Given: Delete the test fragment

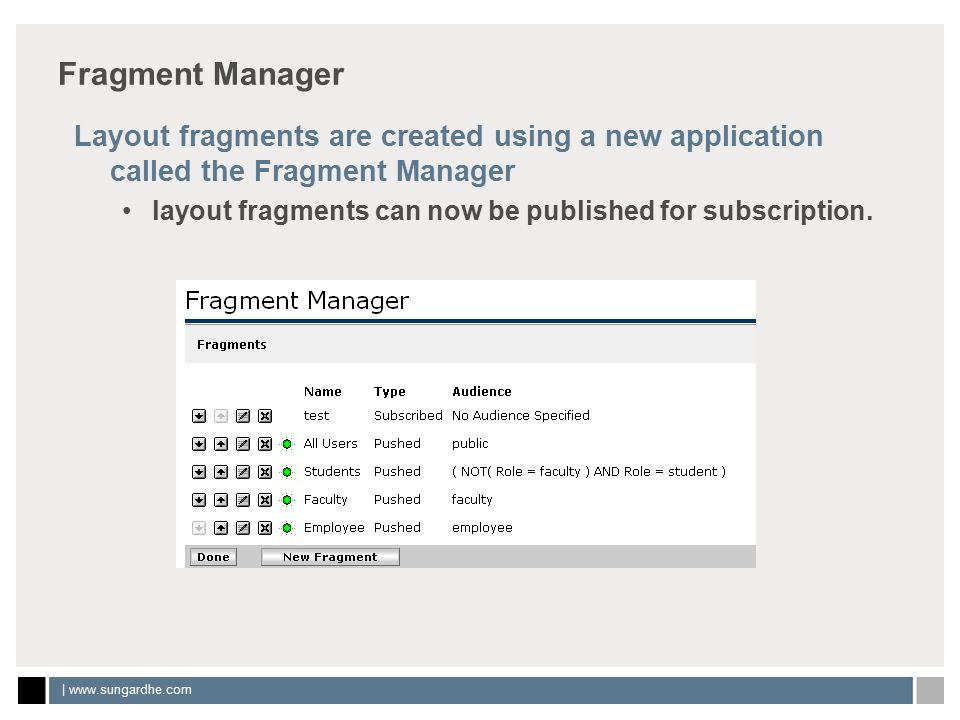Looking at the screenshot, I should (x=264, y=416).
